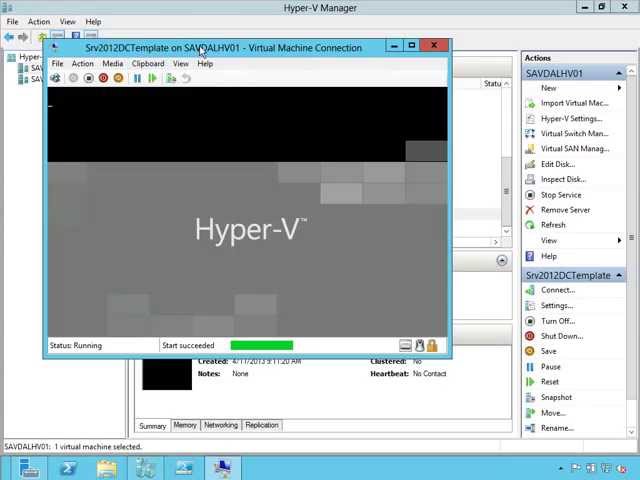The height and width of the screenshot is (480, 640).
Task: Click the greyed Start icon in VM toolbar
Action: [73, 78]
